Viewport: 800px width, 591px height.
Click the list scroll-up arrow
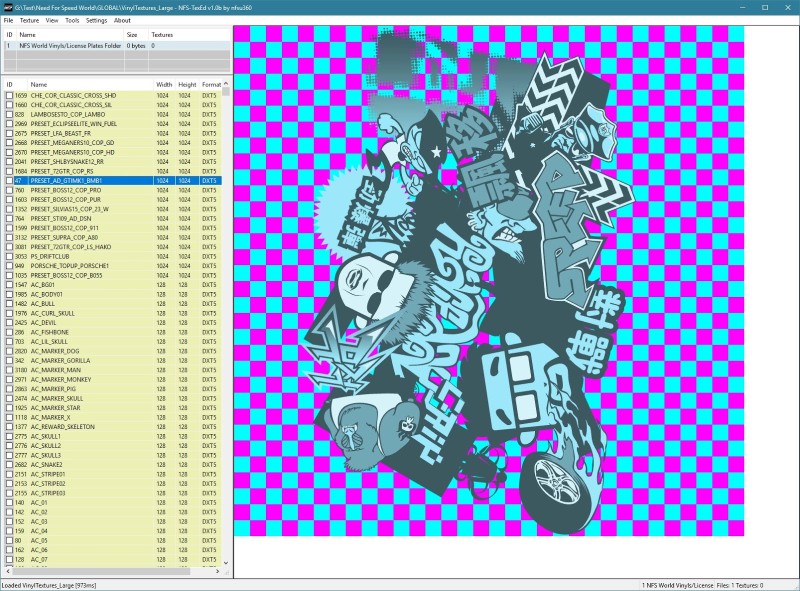(226, 84)
